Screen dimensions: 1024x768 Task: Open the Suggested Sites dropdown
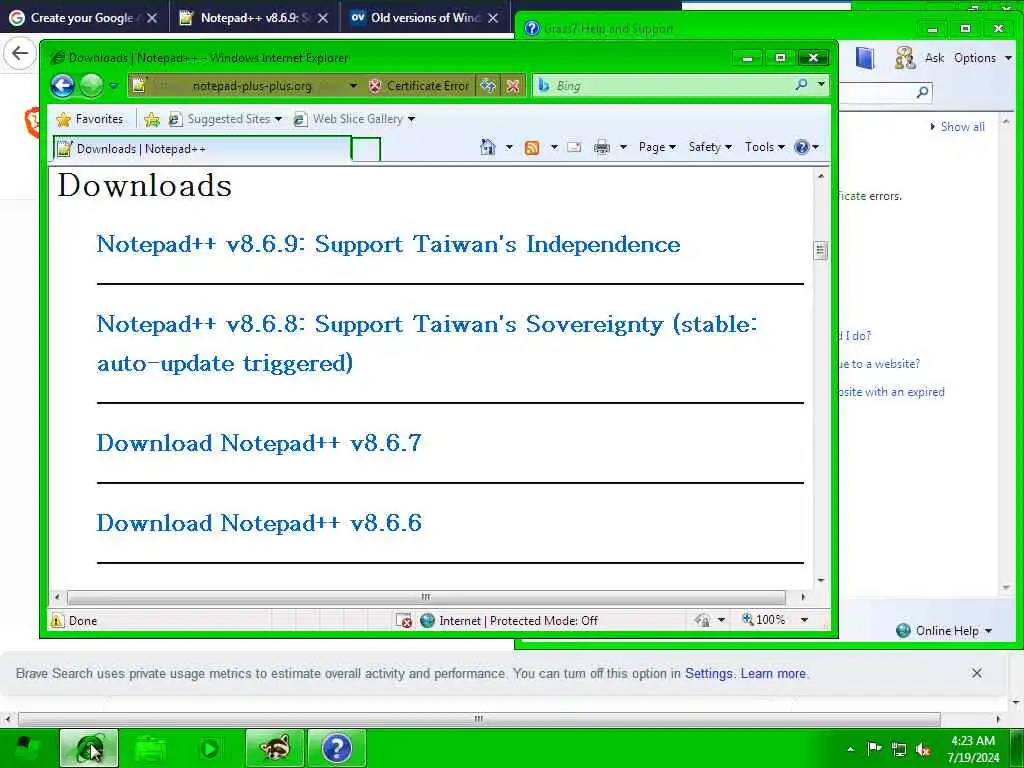click(x=225, y=119)
